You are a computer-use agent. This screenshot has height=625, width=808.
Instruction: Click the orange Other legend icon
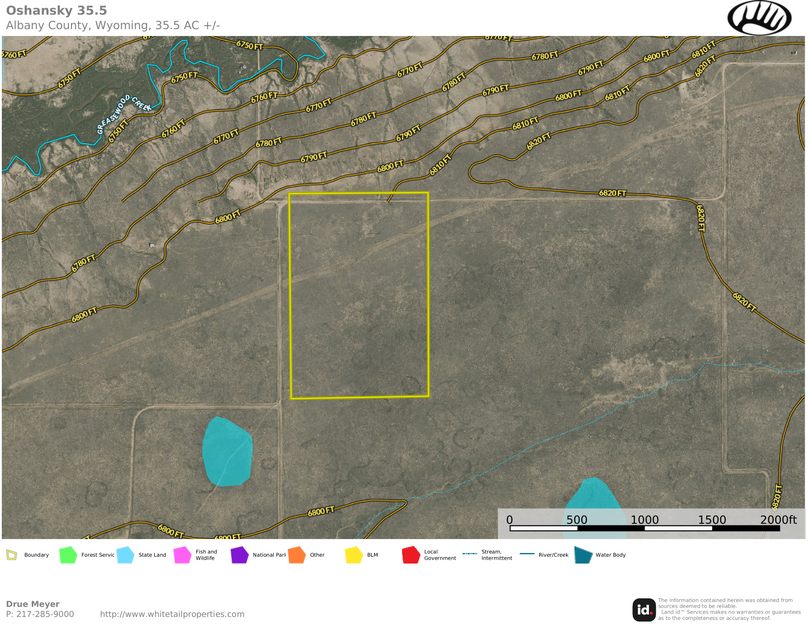(296, 555)
